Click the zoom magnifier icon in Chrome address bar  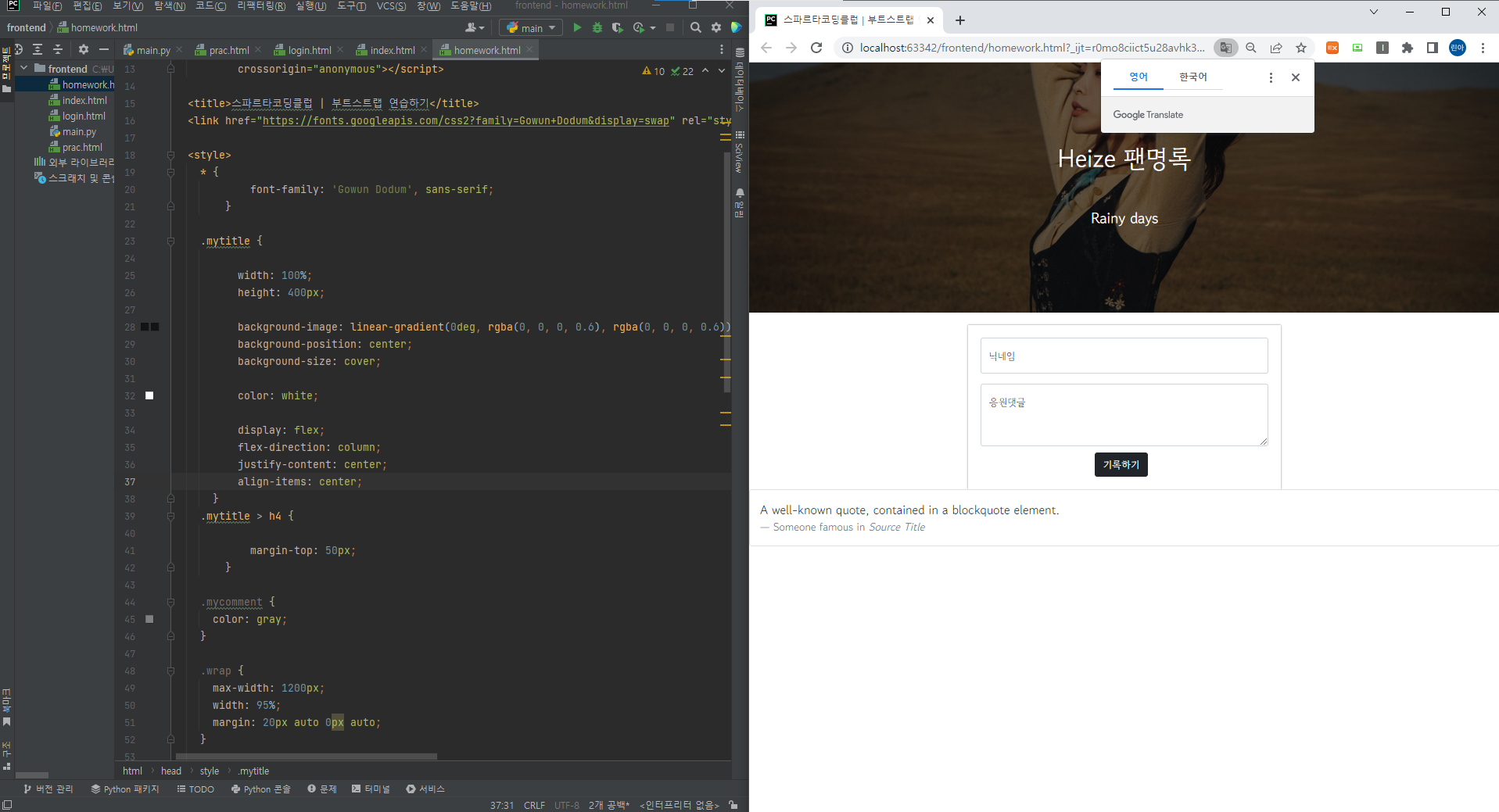(1251, 48)
